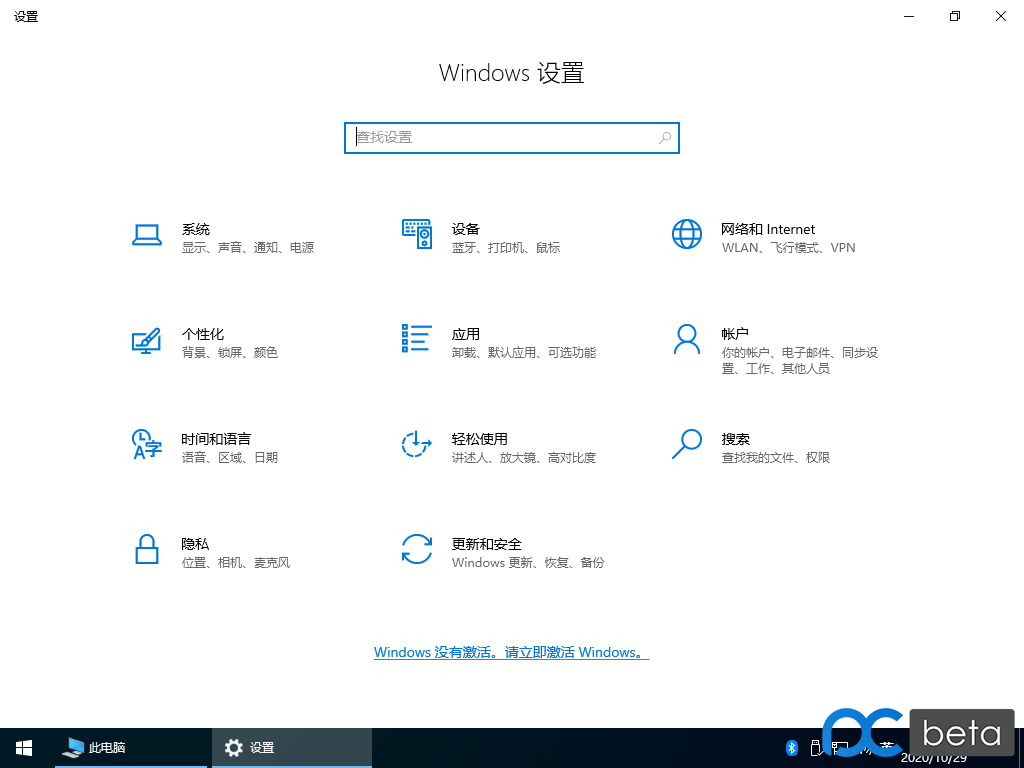Switch to 此电脑 in the taskbar
Image resolution: width=1024 pixels, height=768 pixels.
click(x=131, y=748)
